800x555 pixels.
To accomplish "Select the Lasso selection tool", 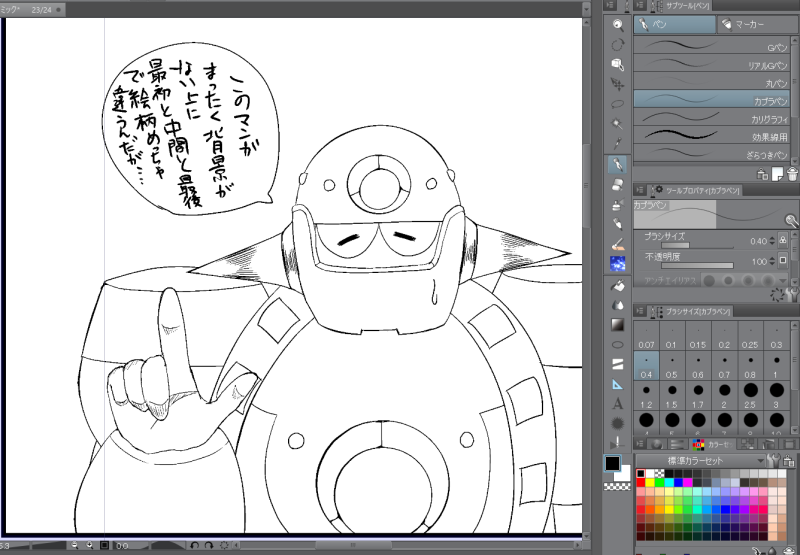I will (618, 104).
